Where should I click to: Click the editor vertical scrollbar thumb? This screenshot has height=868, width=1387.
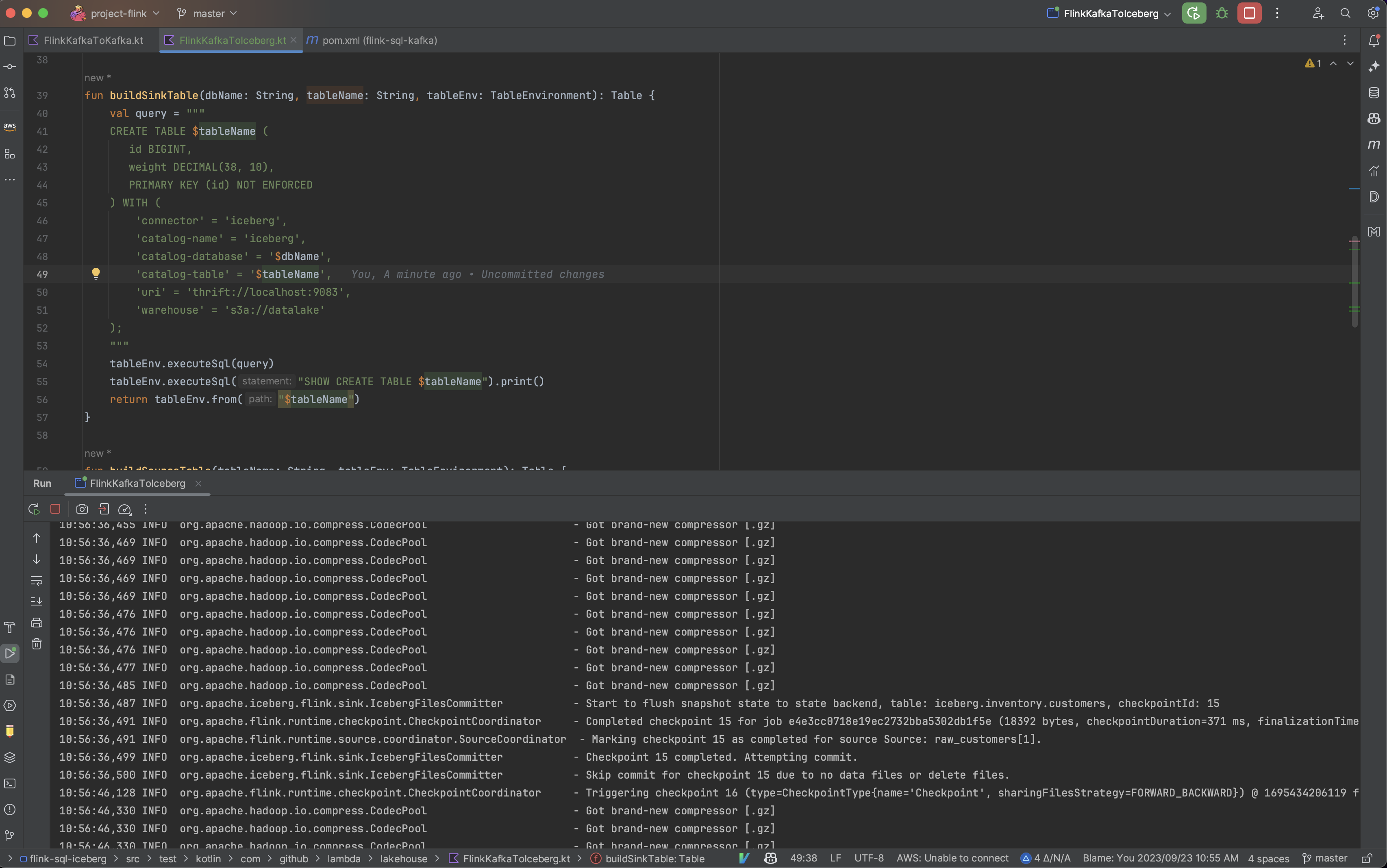click(x=1355, y=281)
